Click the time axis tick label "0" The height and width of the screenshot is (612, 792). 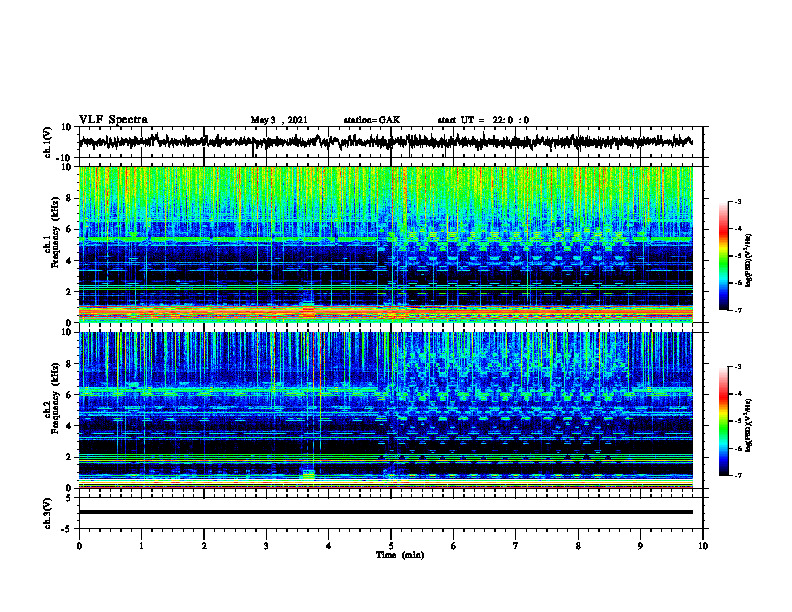79,546
